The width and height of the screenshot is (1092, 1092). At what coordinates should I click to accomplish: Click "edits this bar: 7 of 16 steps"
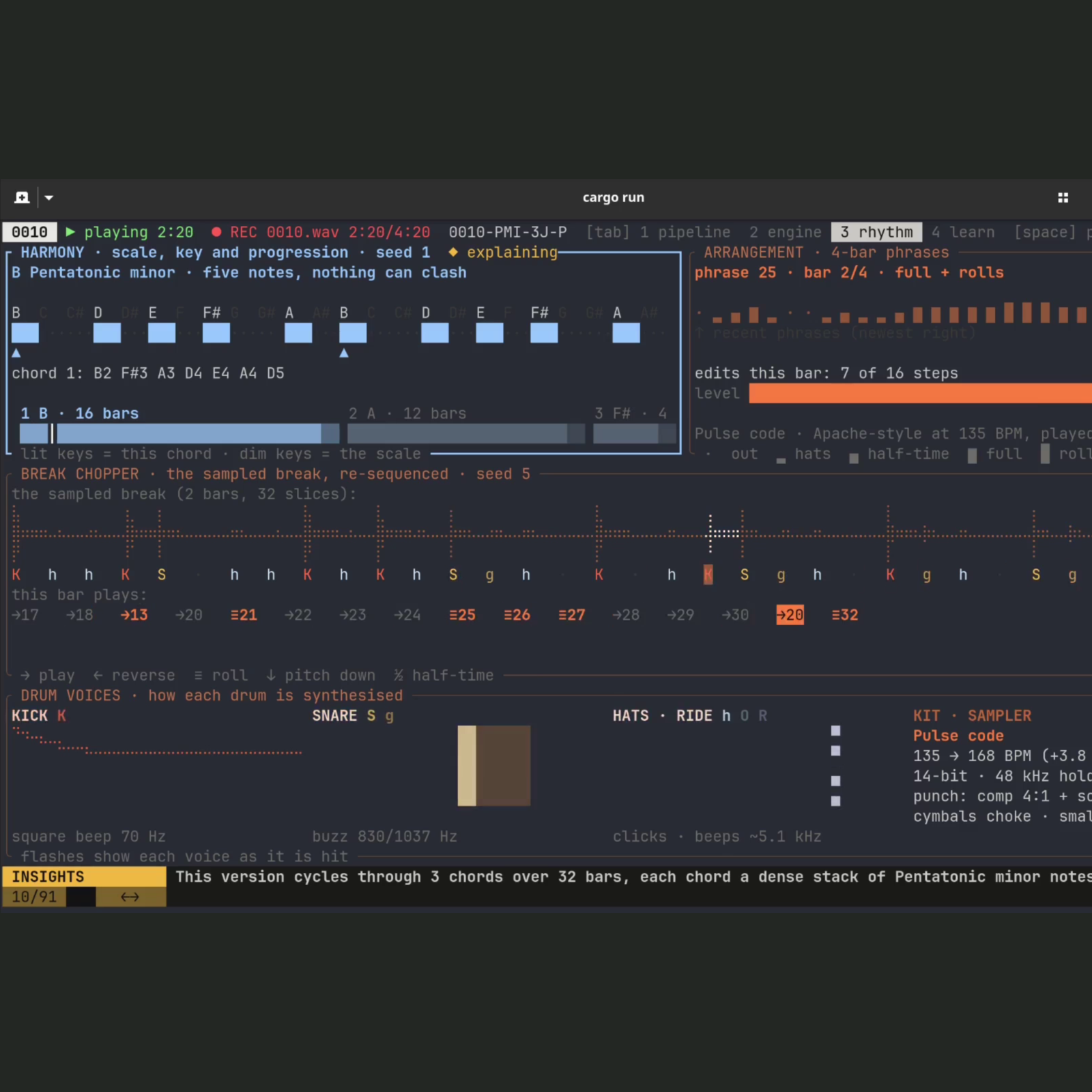[x=827, y=373]
